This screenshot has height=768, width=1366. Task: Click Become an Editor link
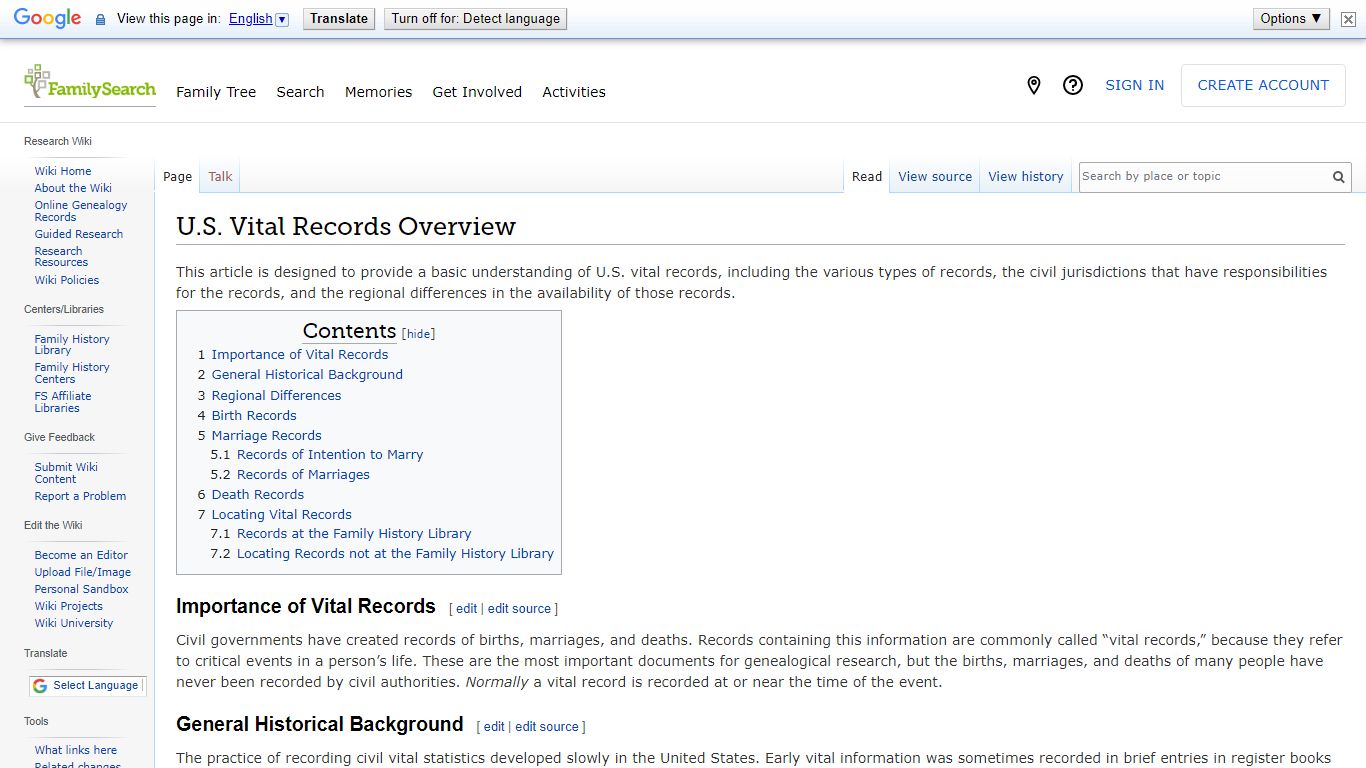(81, 555)
